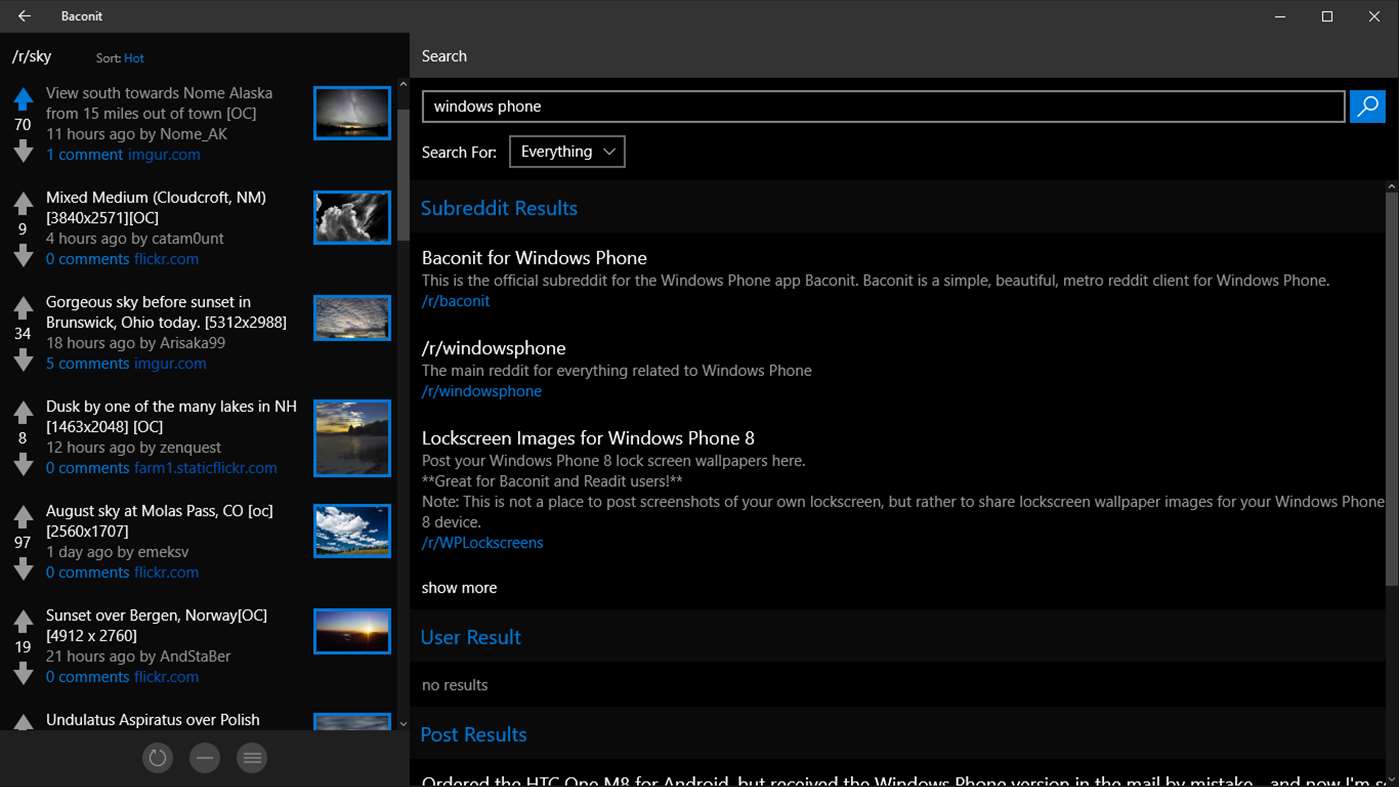1399x787 pixels.
Task: Refresh the /r/sky post list
Action: click(x=157, y=757)
